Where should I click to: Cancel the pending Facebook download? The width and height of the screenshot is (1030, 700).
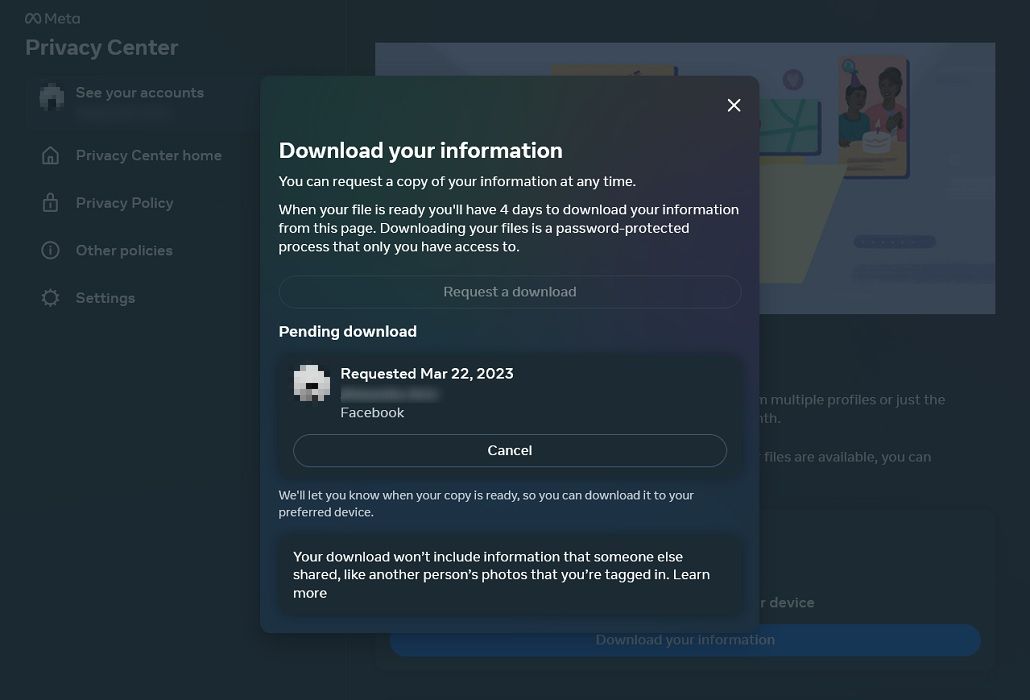[x=510, y=450]
